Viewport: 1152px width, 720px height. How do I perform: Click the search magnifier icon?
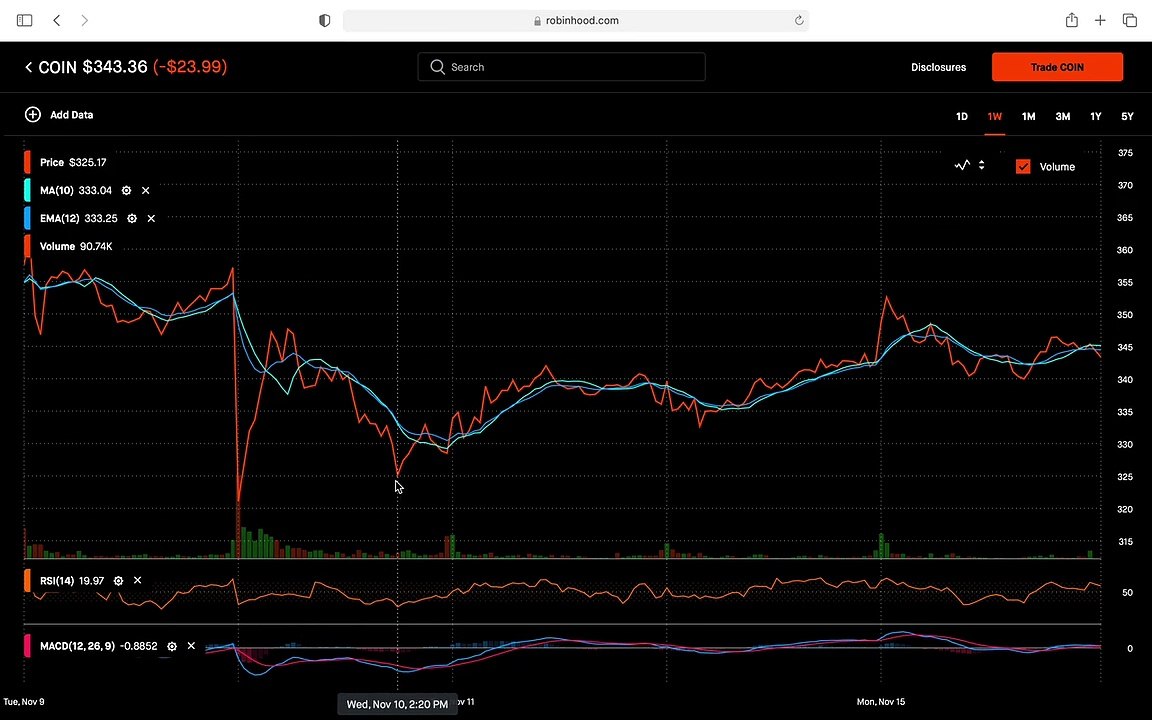pos(437,67)
